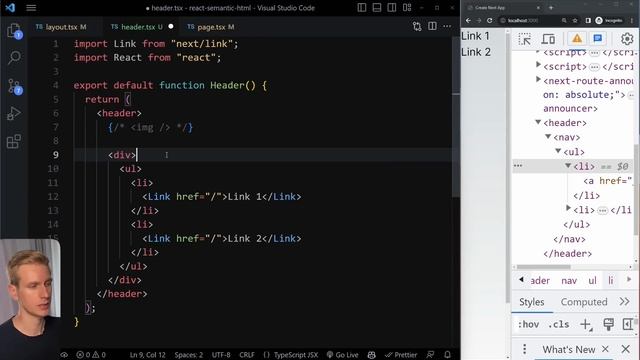The height and width of the screenshot is (360, 640).
Task: Select ul in the DevTools breadcrumb
Action: click(592, 280)
